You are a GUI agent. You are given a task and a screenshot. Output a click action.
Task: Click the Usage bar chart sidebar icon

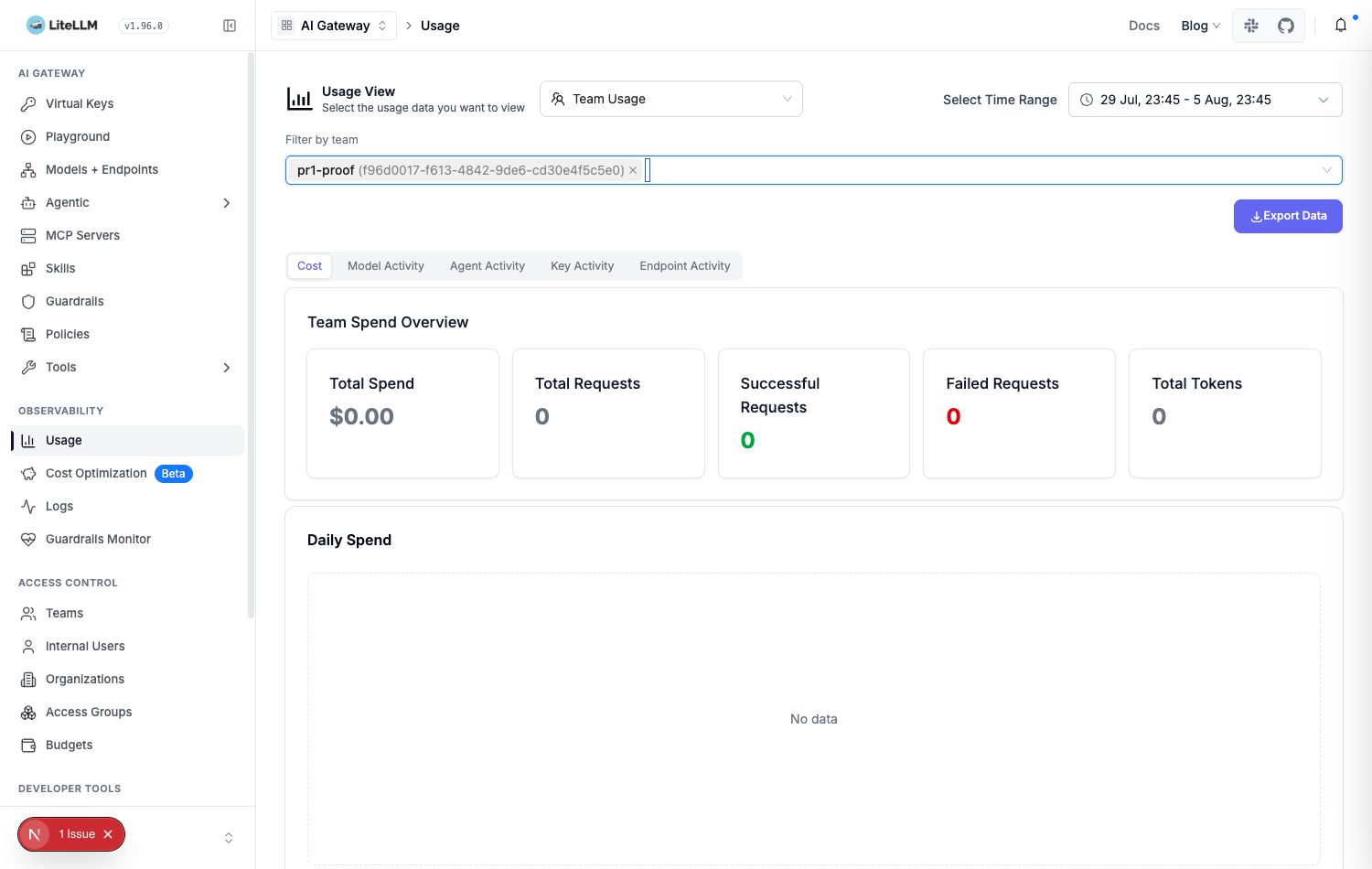[28, 441]
